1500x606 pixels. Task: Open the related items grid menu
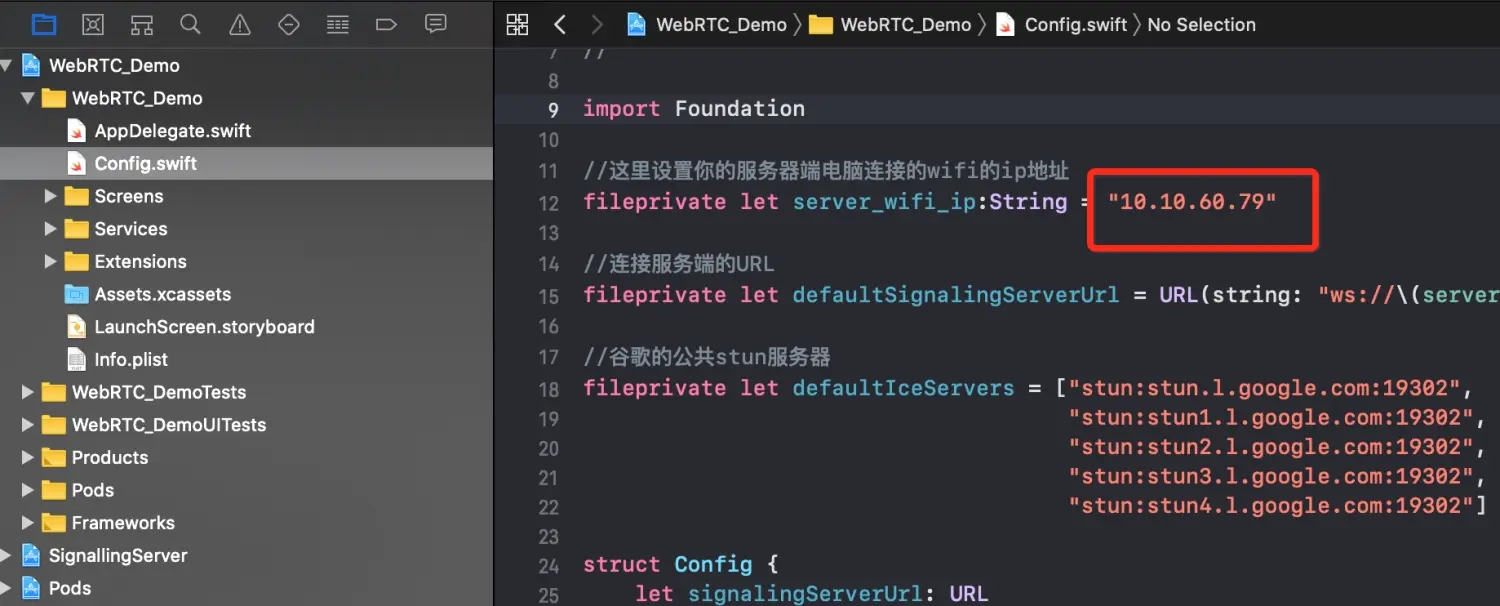pyautogui.click(x=517, y=25)
